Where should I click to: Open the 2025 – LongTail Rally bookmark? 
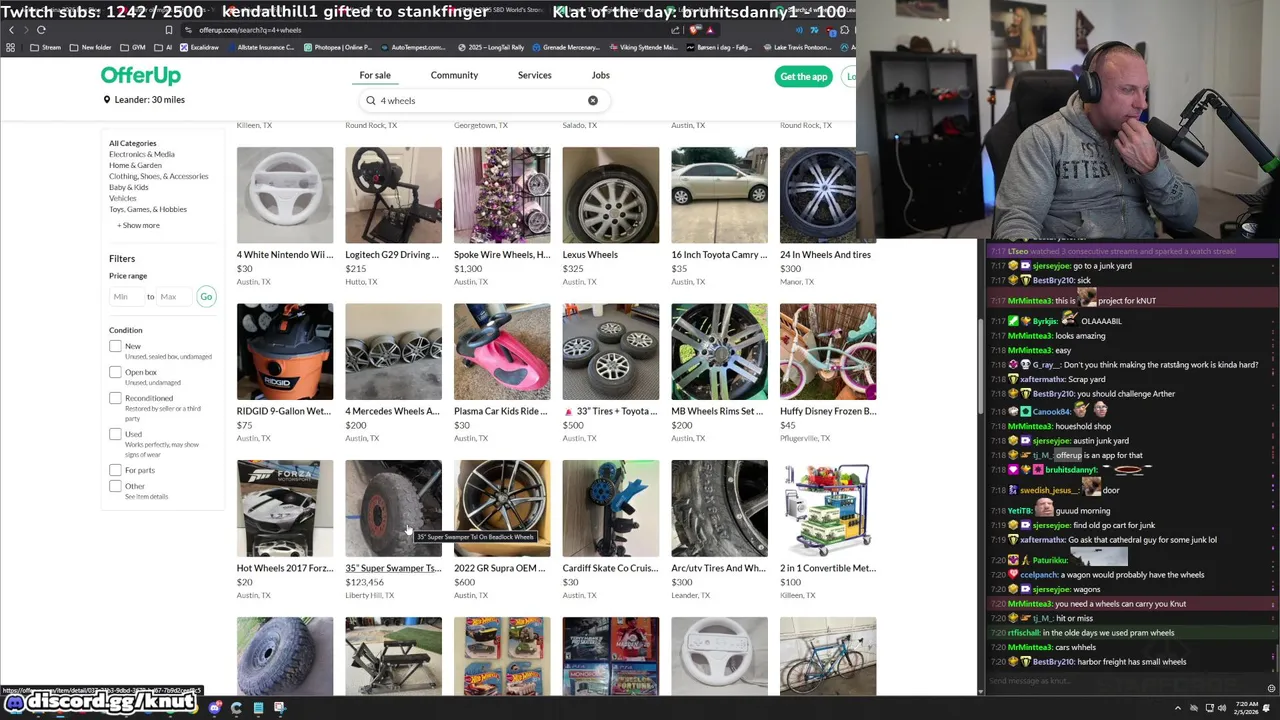click(491, 47)
